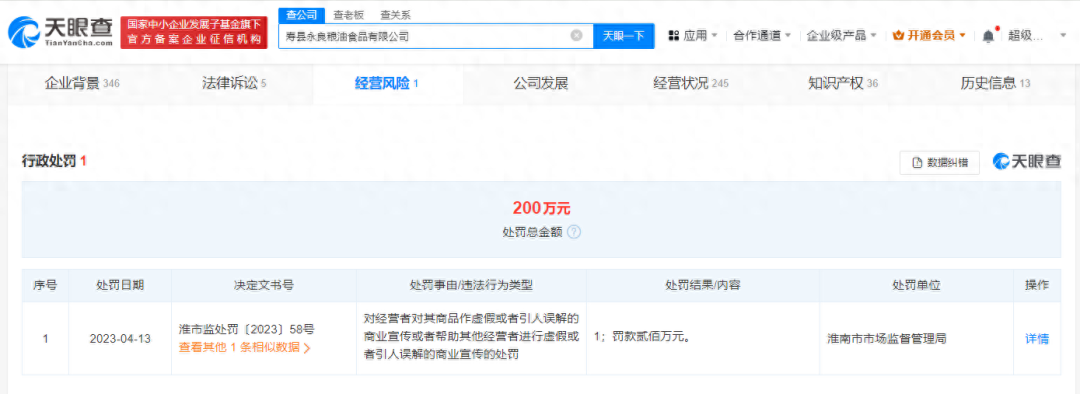The height and width of the screenshot is (394, 1080).
Task: Click the 数据纠错 document icon button
Action: [x=939, y=163]
